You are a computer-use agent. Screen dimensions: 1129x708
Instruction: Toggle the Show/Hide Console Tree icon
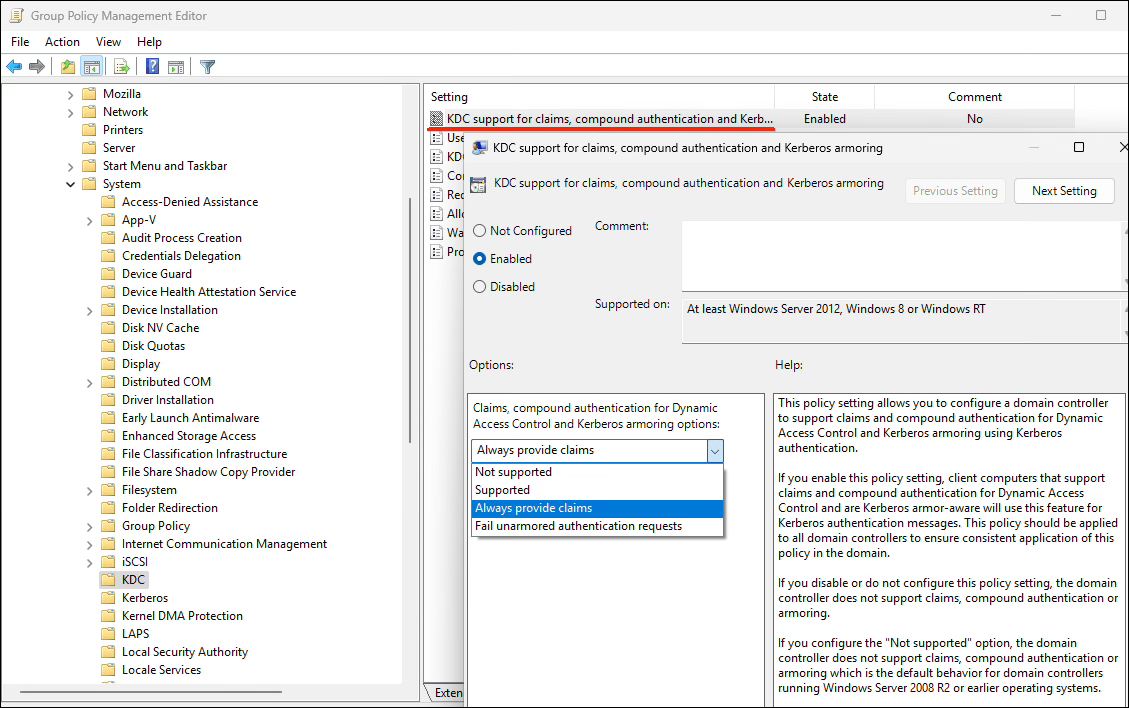pyautogui.click(x=91, y=67)
